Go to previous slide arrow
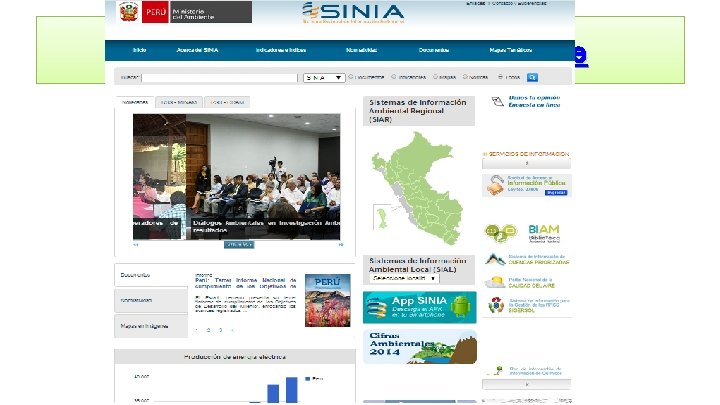This screenshot has height=405, width=720. (x=135, y=245)
